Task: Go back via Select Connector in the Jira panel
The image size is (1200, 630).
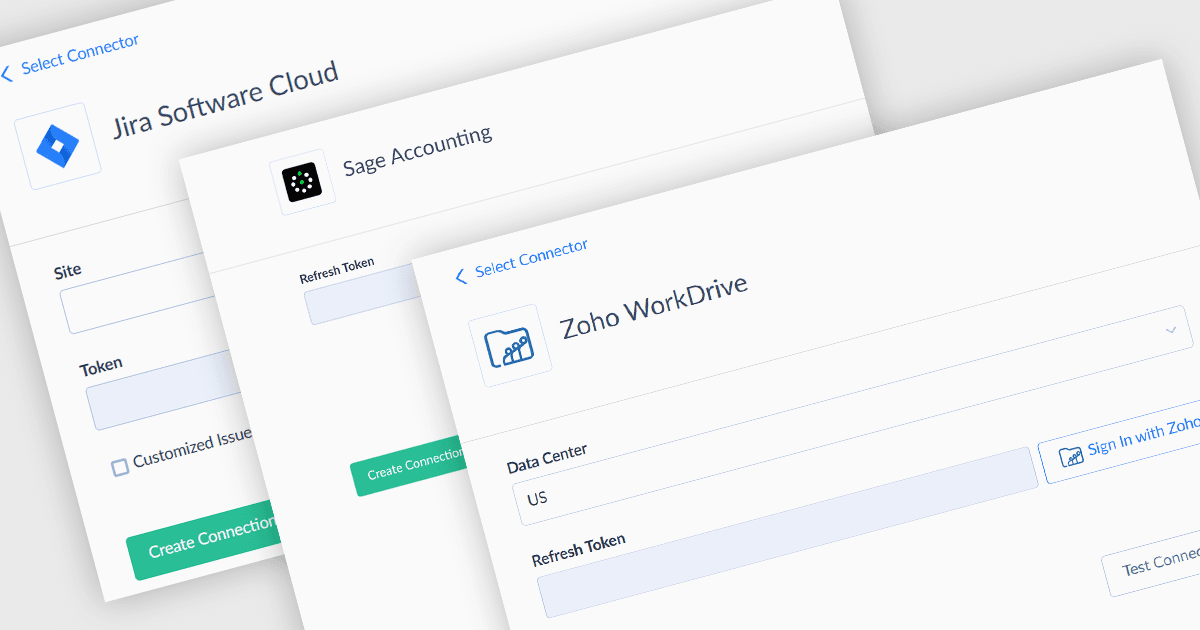Action: [79, 54]
